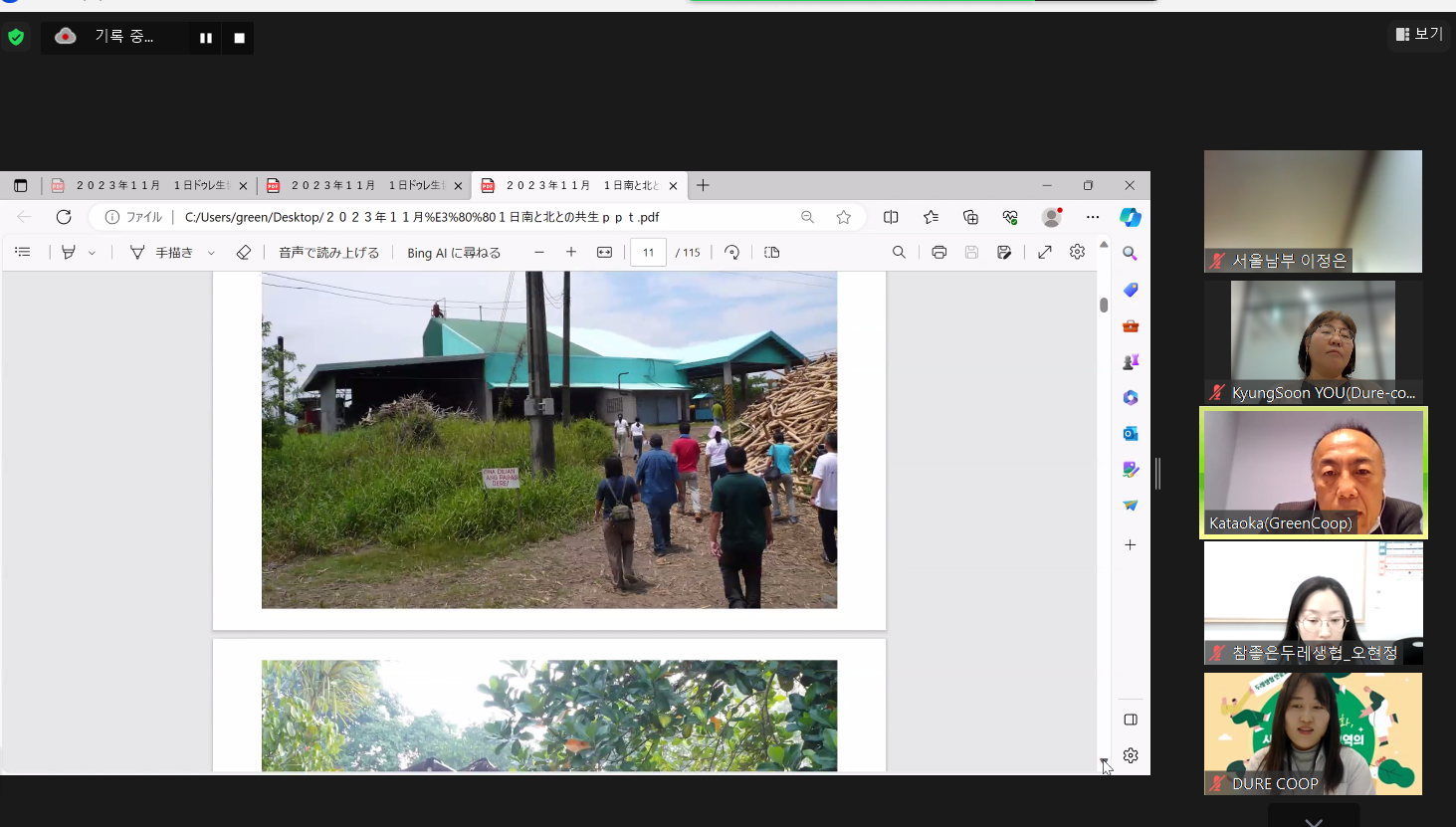1456x827 pixels.
Task: Toggle the table of contents panel
Action: coord(23,253)
